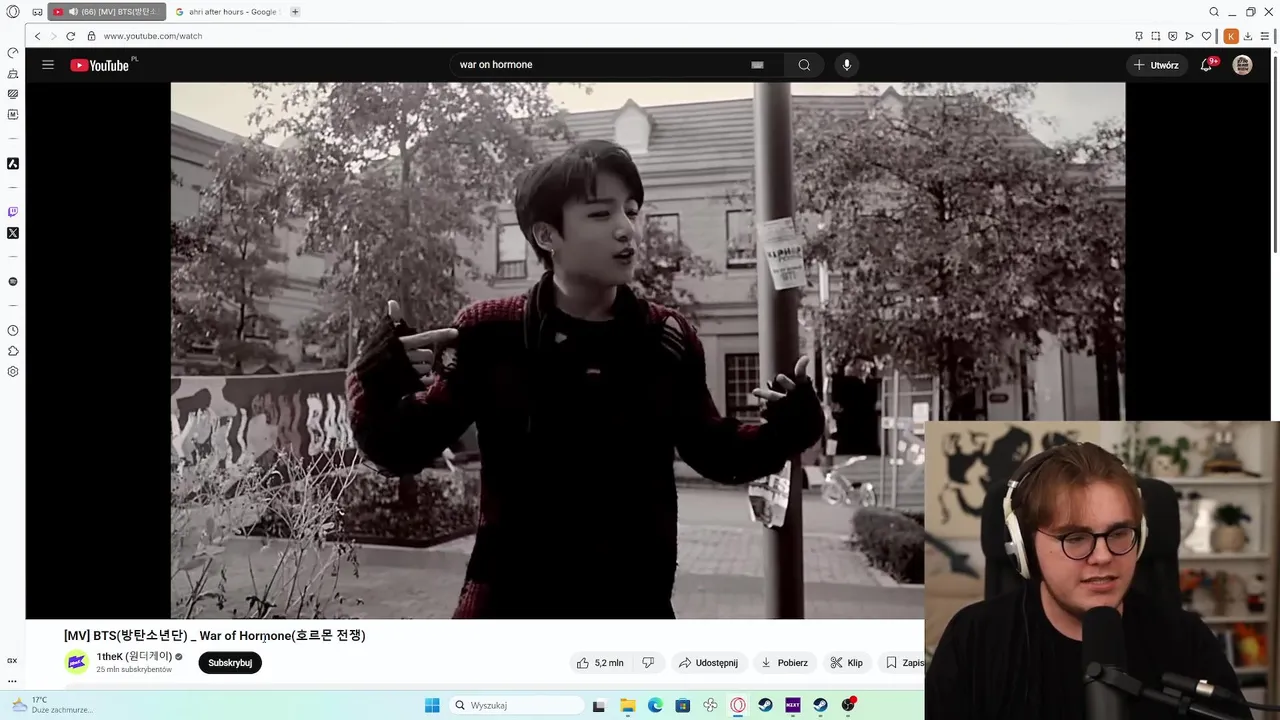The image size is (1280, 720).
Task: Save the video with the Zapisz button
Action: click(x=904, y=663)
